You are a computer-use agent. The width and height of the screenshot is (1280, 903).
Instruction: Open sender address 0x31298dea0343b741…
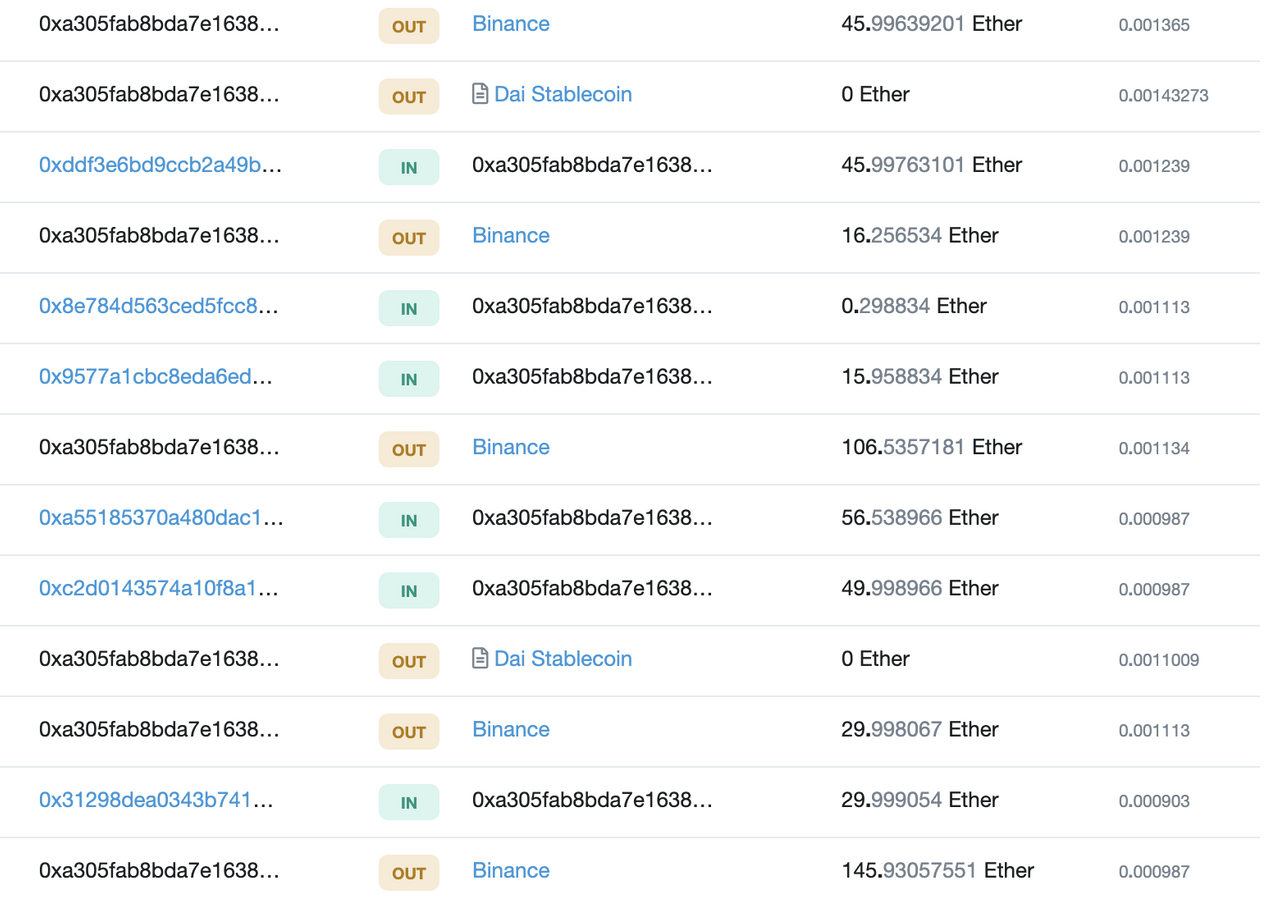click(x=156, y=799)
